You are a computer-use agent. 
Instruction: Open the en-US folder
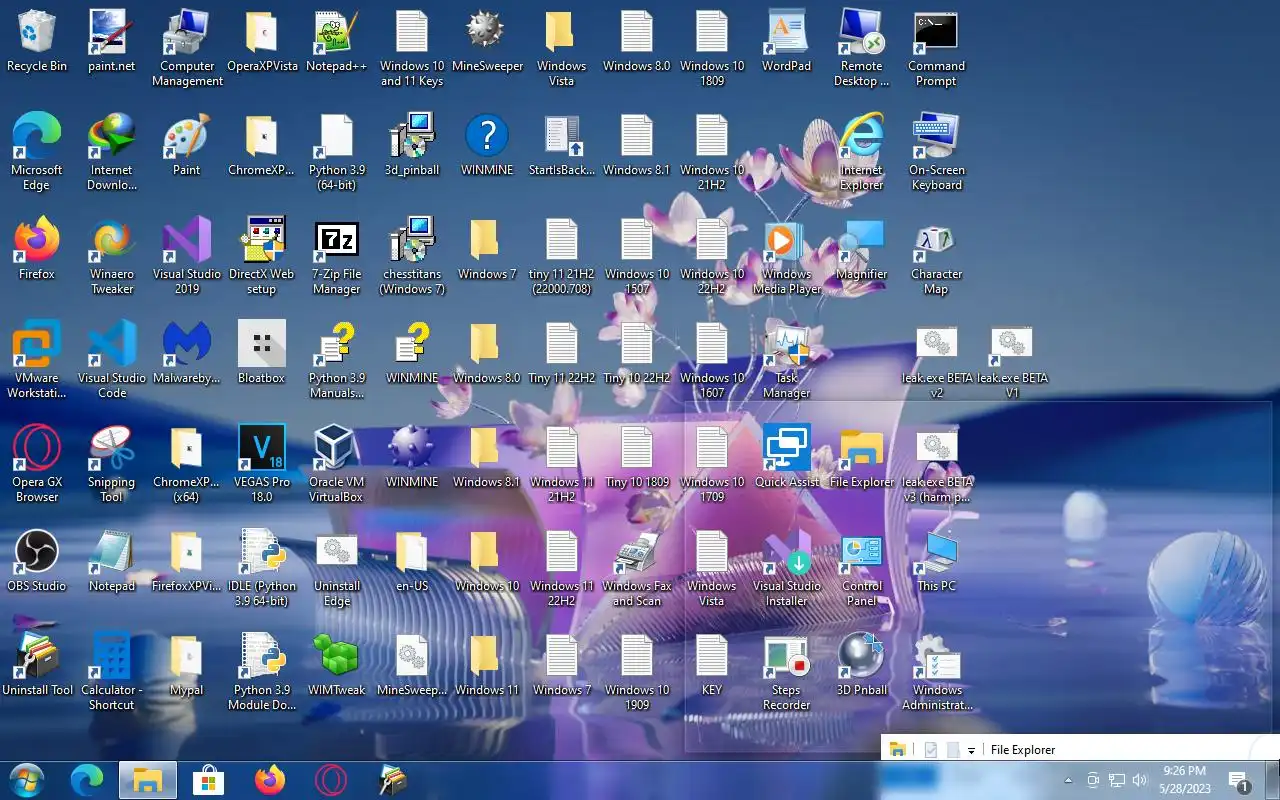[x=412, y=561]
